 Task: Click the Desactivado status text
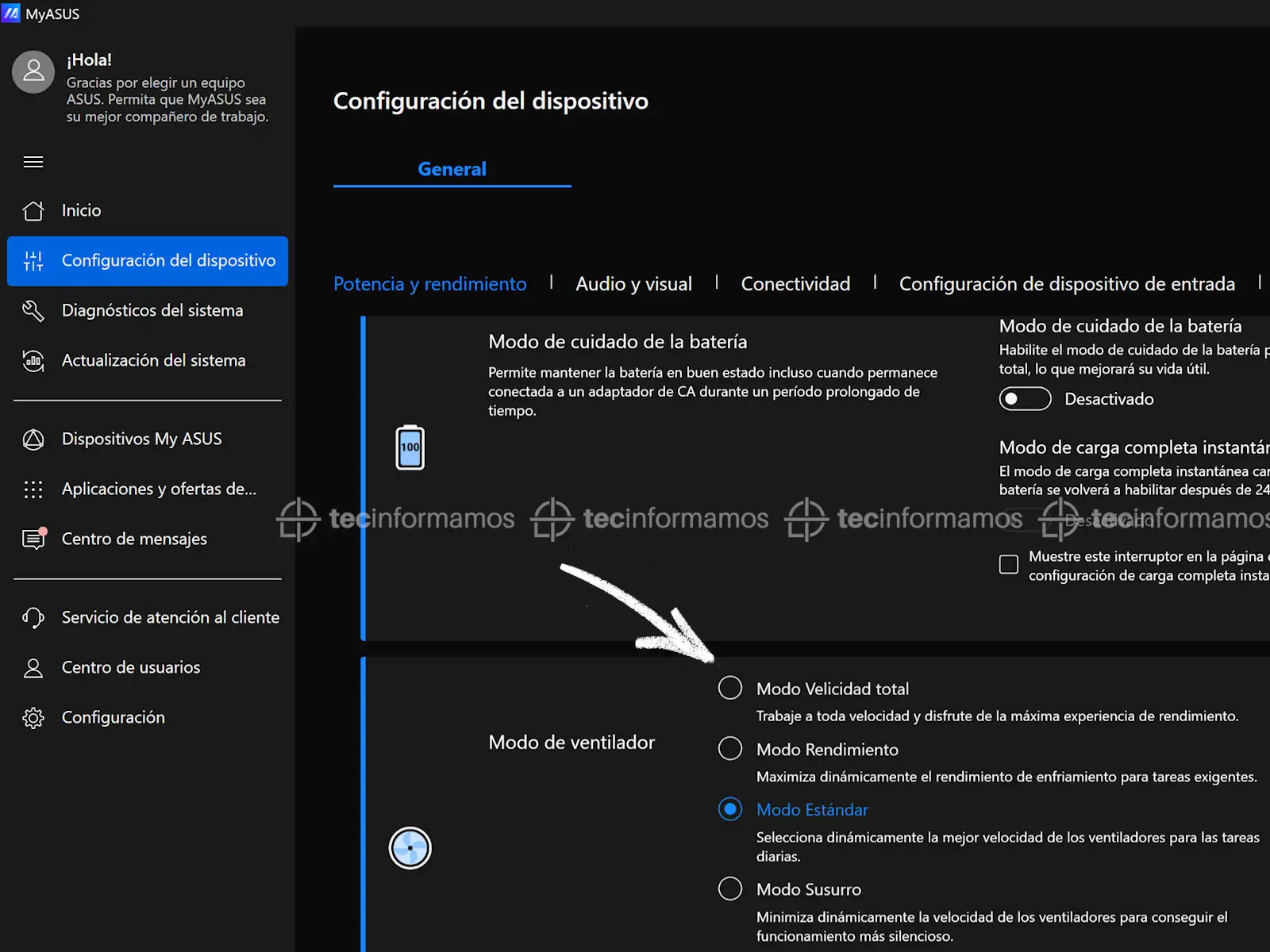1109,399
